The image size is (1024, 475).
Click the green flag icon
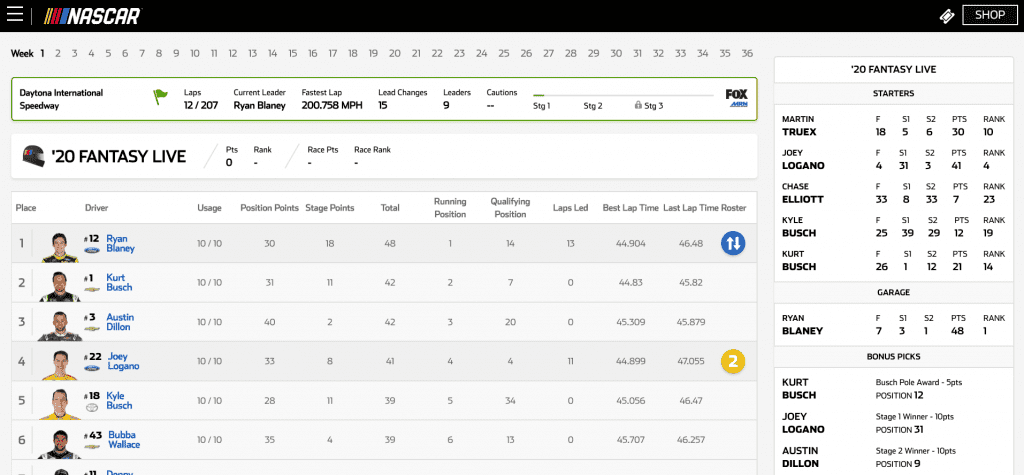point(160,98)
